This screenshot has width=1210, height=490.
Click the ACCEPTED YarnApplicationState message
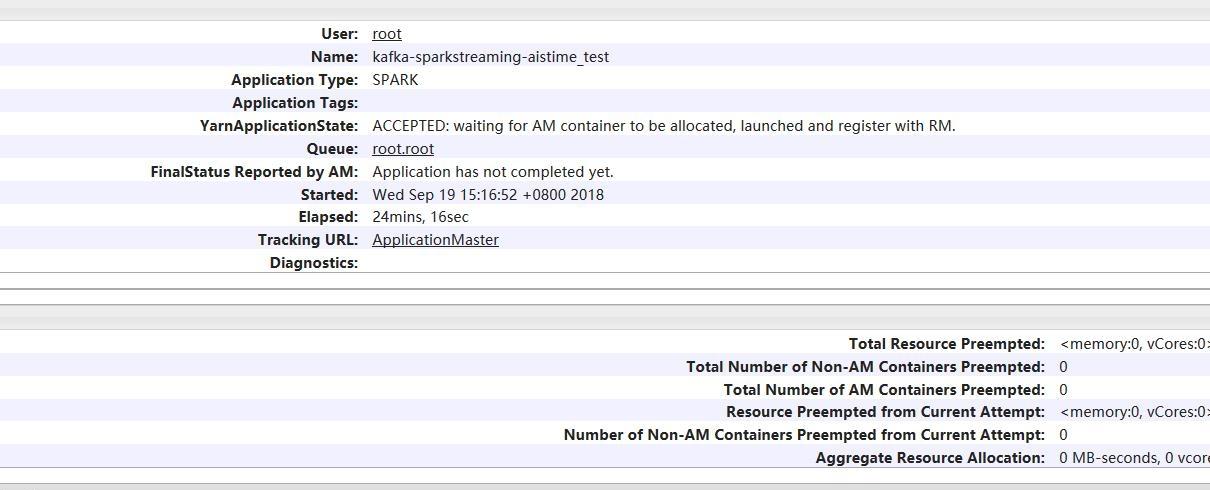pyautogui.click(x=664, y=126)
